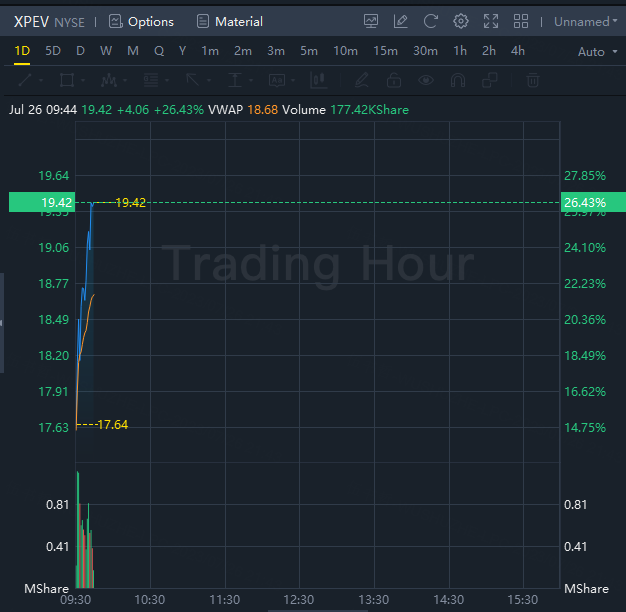This screenshot has height=612, width=626.
Task: Open the multi-chart grid layout icon
Action: 521,21
